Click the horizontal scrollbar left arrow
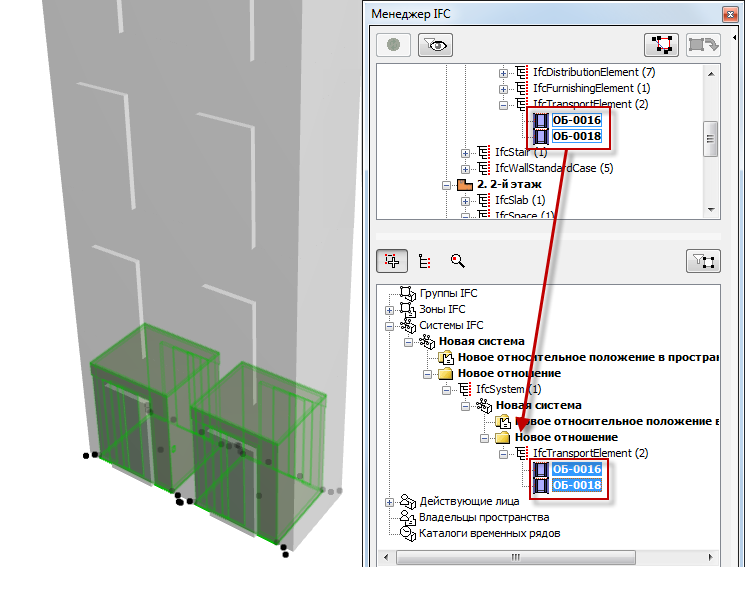750x614 pixels. pos(386,558)
